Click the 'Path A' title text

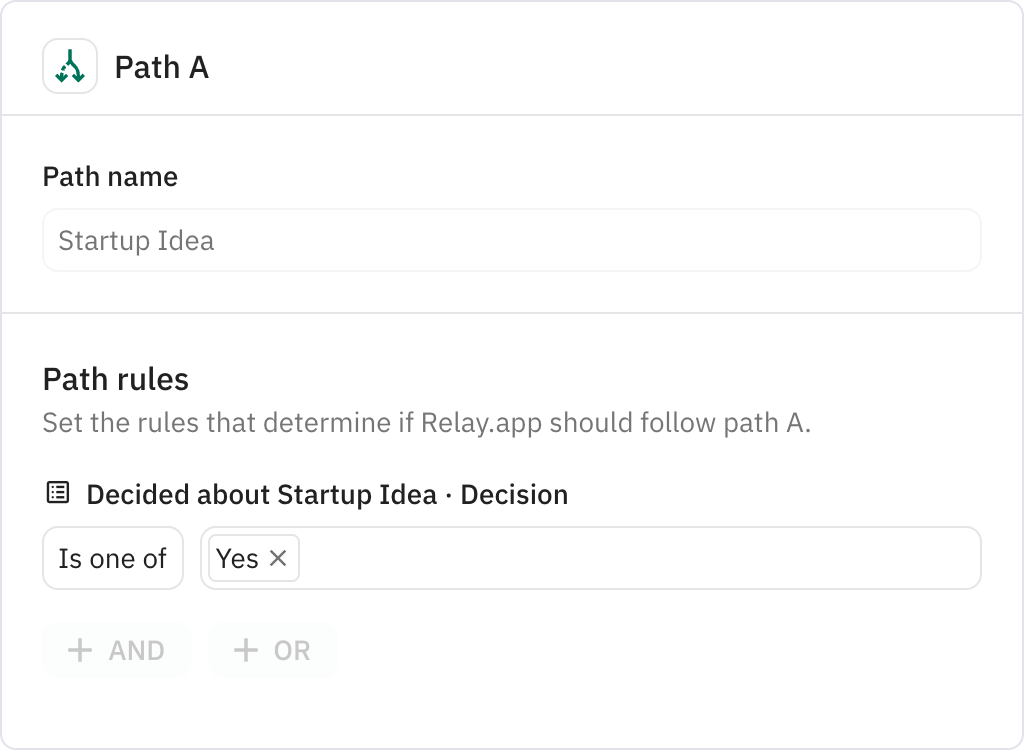(161, 68)
